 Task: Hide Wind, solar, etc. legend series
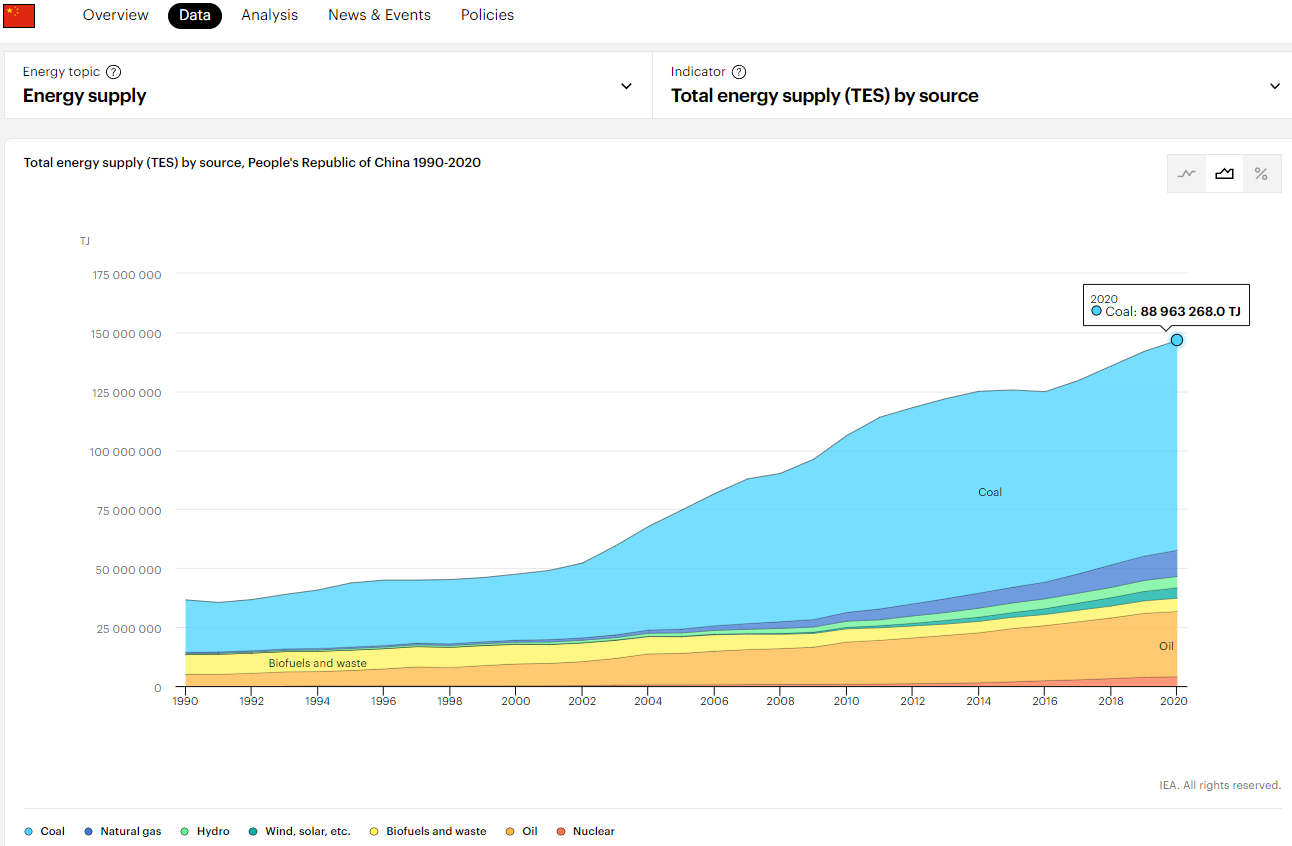click(299, 831)
